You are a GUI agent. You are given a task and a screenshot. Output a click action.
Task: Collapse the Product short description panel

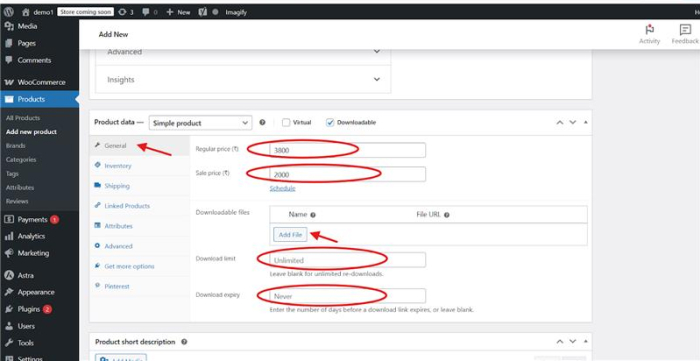(585, 342)
